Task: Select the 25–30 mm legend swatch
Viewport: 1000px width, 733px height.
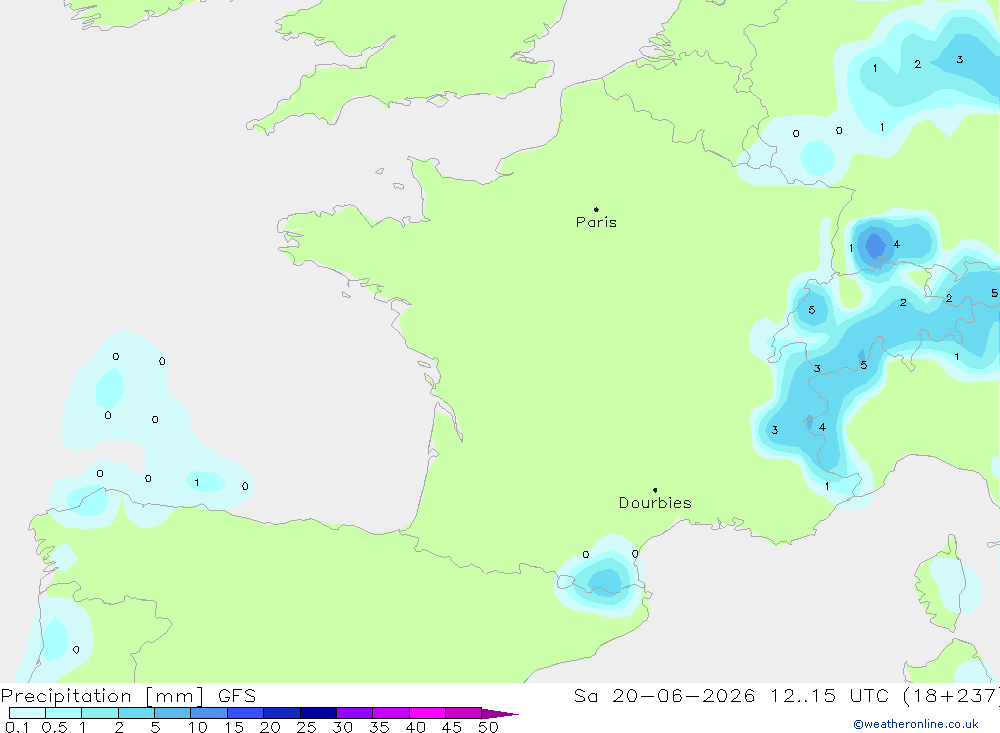Action: click(x=318, y=713)
